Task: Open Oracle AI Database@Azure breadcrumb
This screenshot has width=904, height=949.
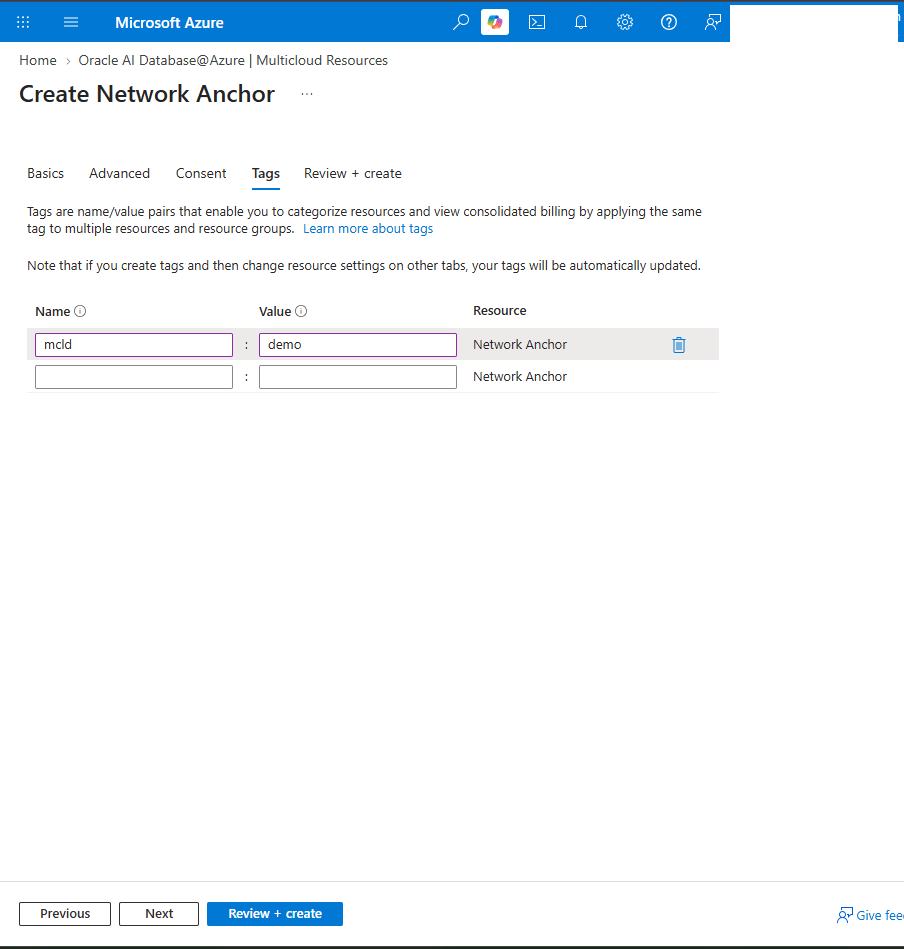Action: [233, 61]
